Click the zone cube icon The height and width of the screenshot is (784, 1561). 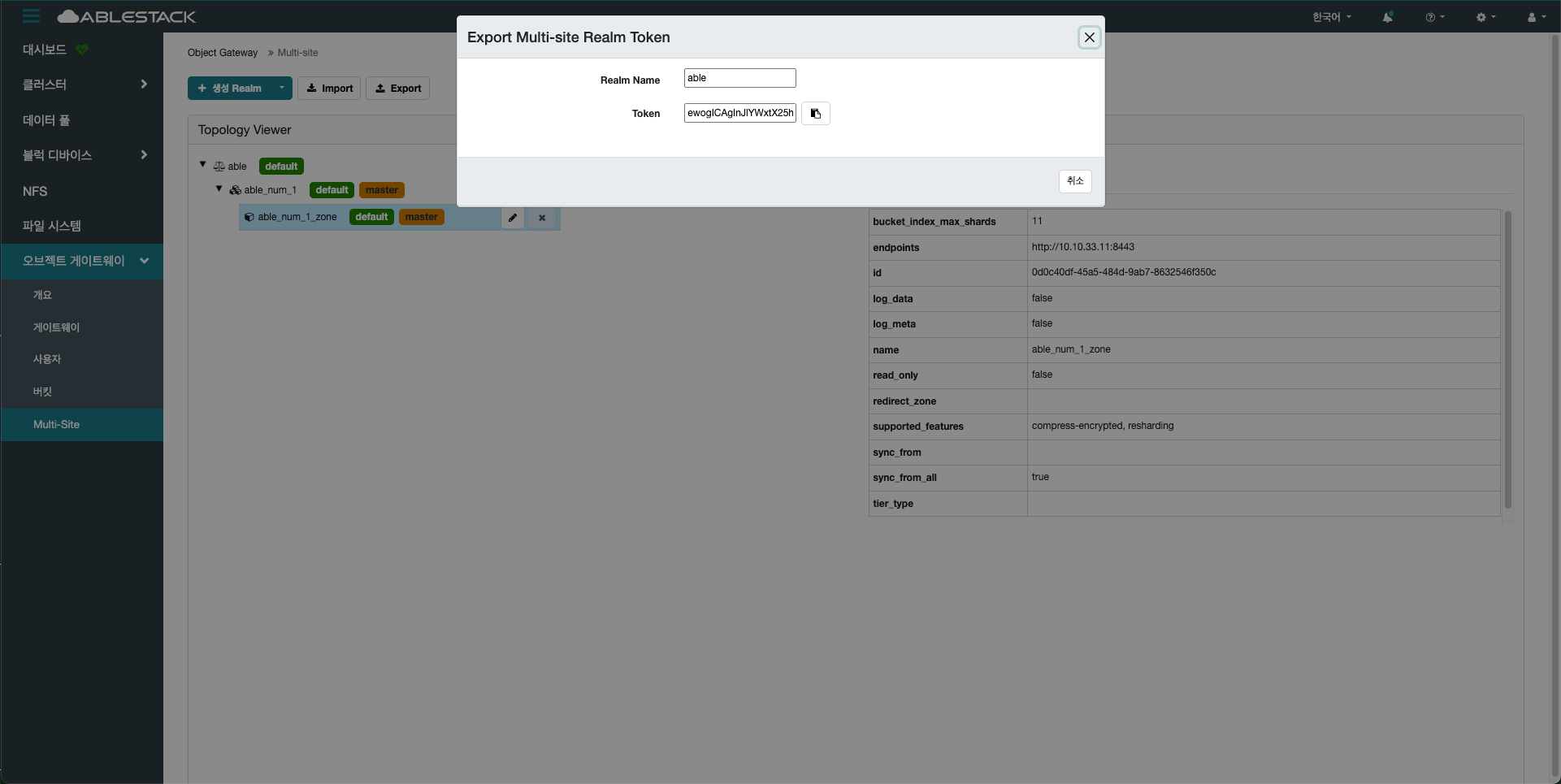click(249, 218)
